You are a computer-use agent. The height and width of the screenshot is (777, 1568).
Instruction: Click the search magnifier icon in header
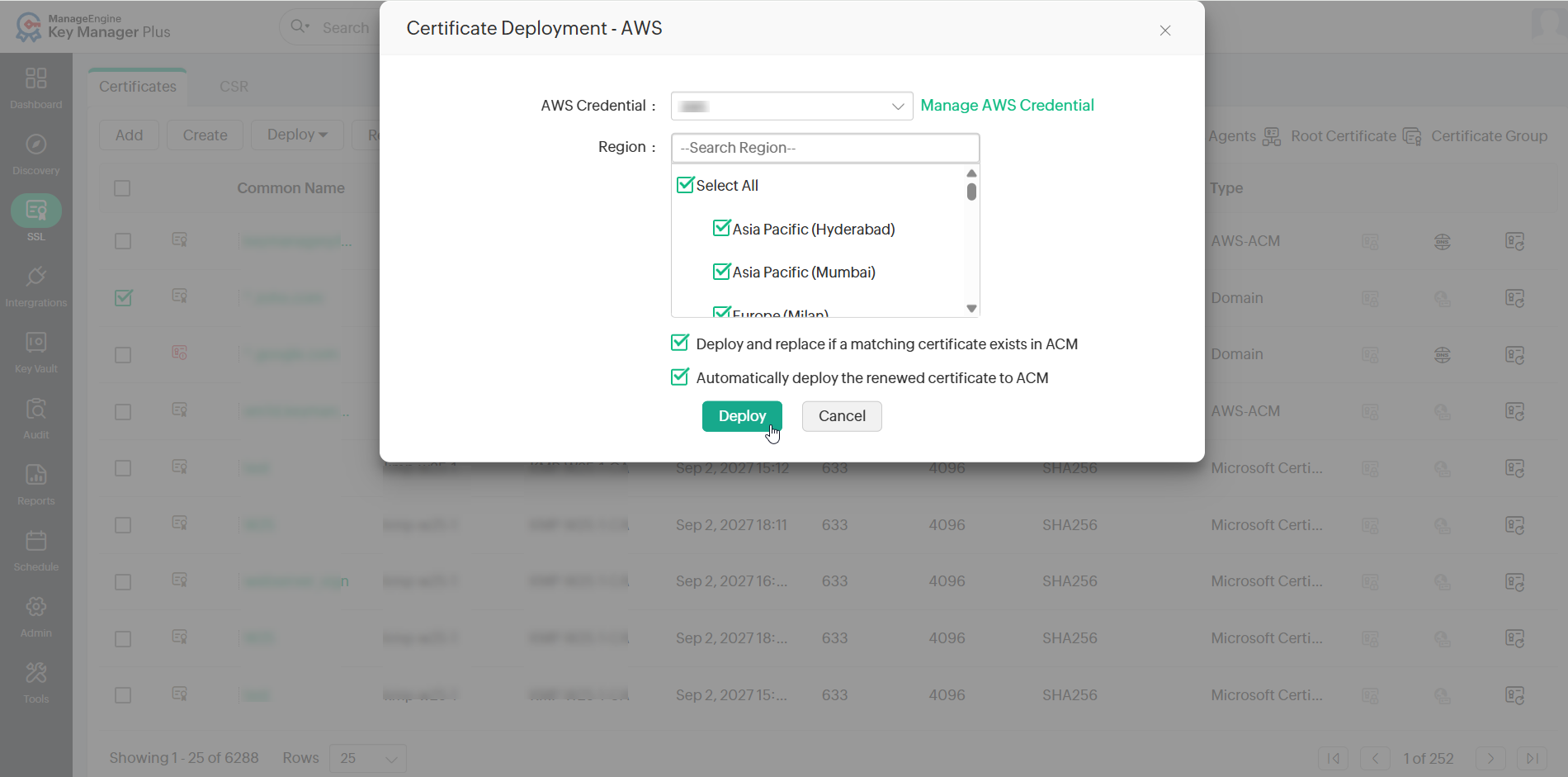tap(297, 26)
